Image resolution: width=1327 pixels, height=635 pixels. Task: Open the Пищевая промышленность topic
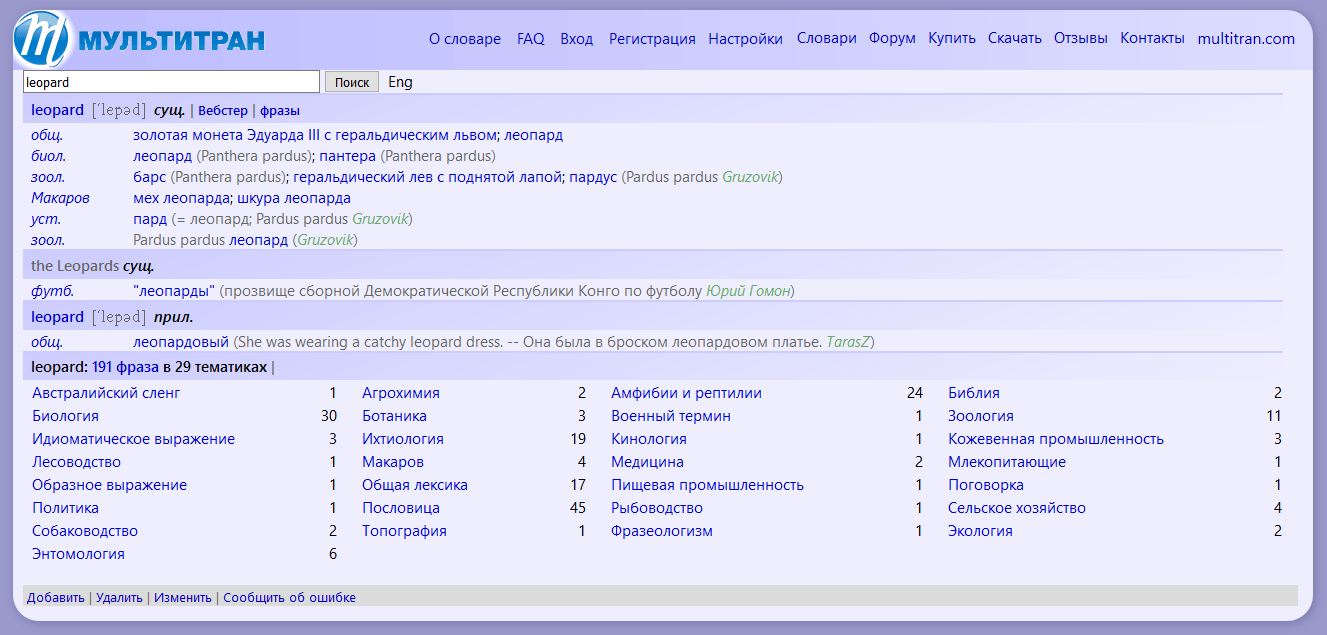pos(707,485)
